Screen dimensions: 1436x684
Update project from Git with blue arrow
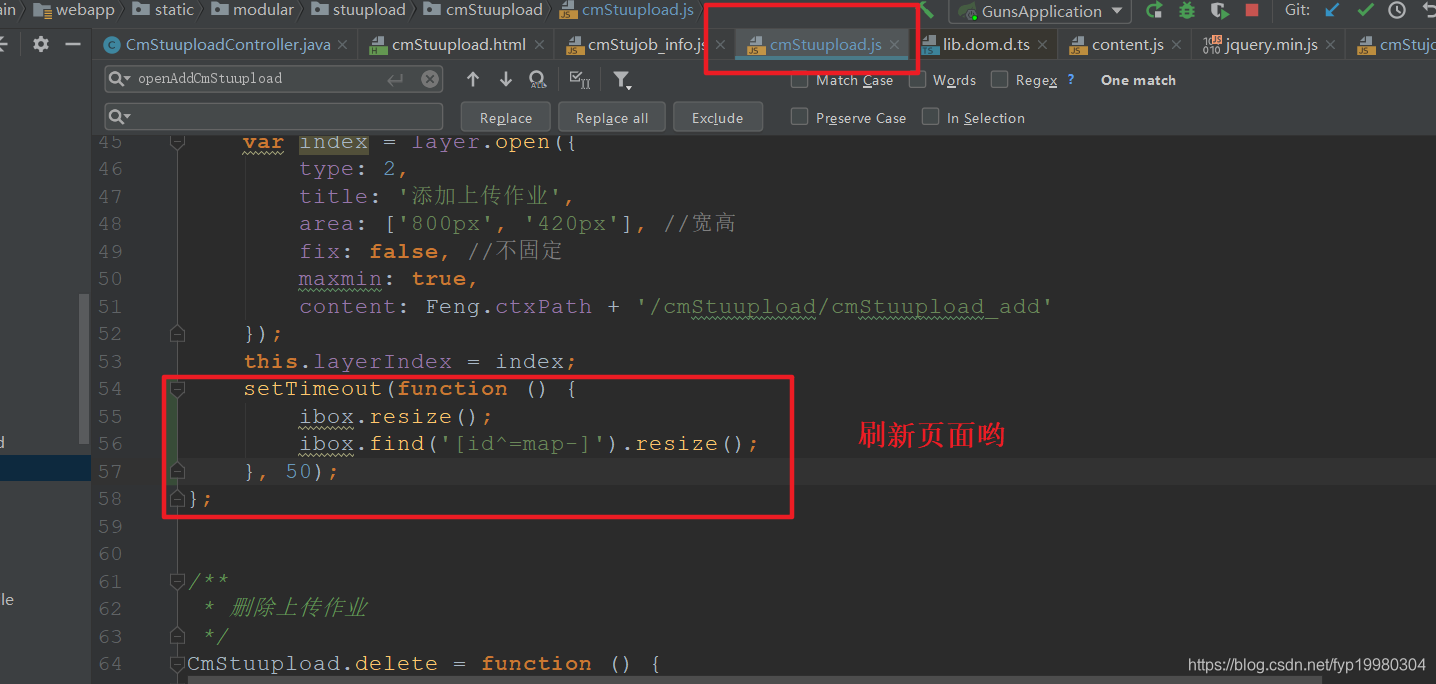tap(1332, 11)
